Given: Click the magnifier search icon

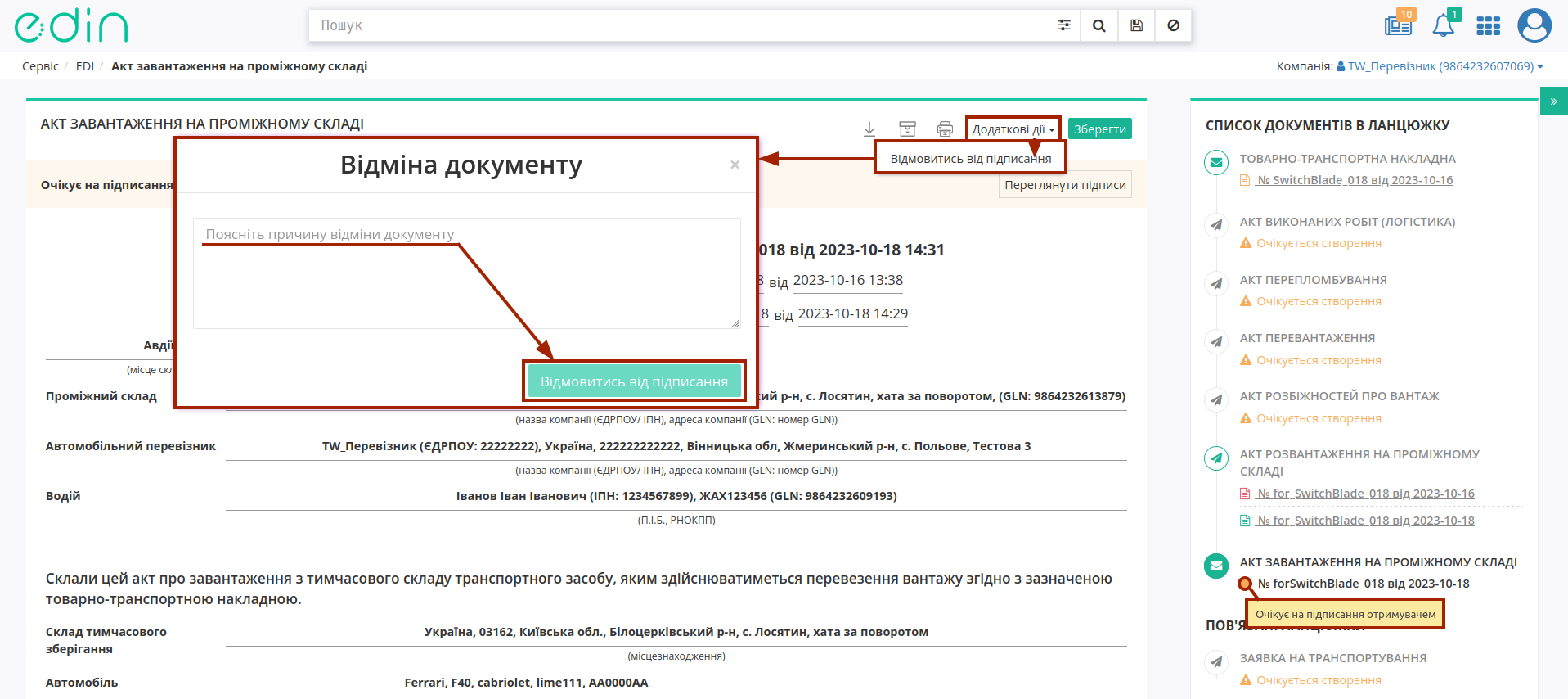Looking at the screenshot, I should [1099, 25].
